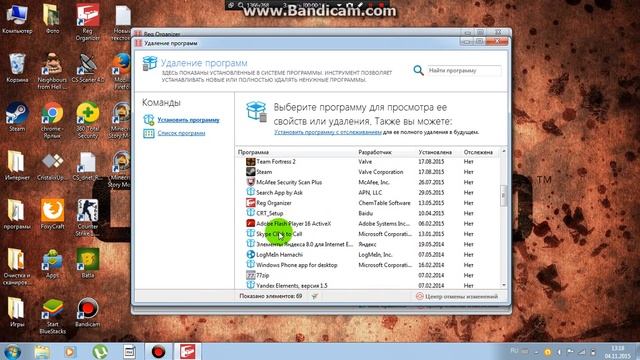This screenshot has width=640, height=360.
Task: Click the filter funnel icon in status bar
Action: (315, 296)
